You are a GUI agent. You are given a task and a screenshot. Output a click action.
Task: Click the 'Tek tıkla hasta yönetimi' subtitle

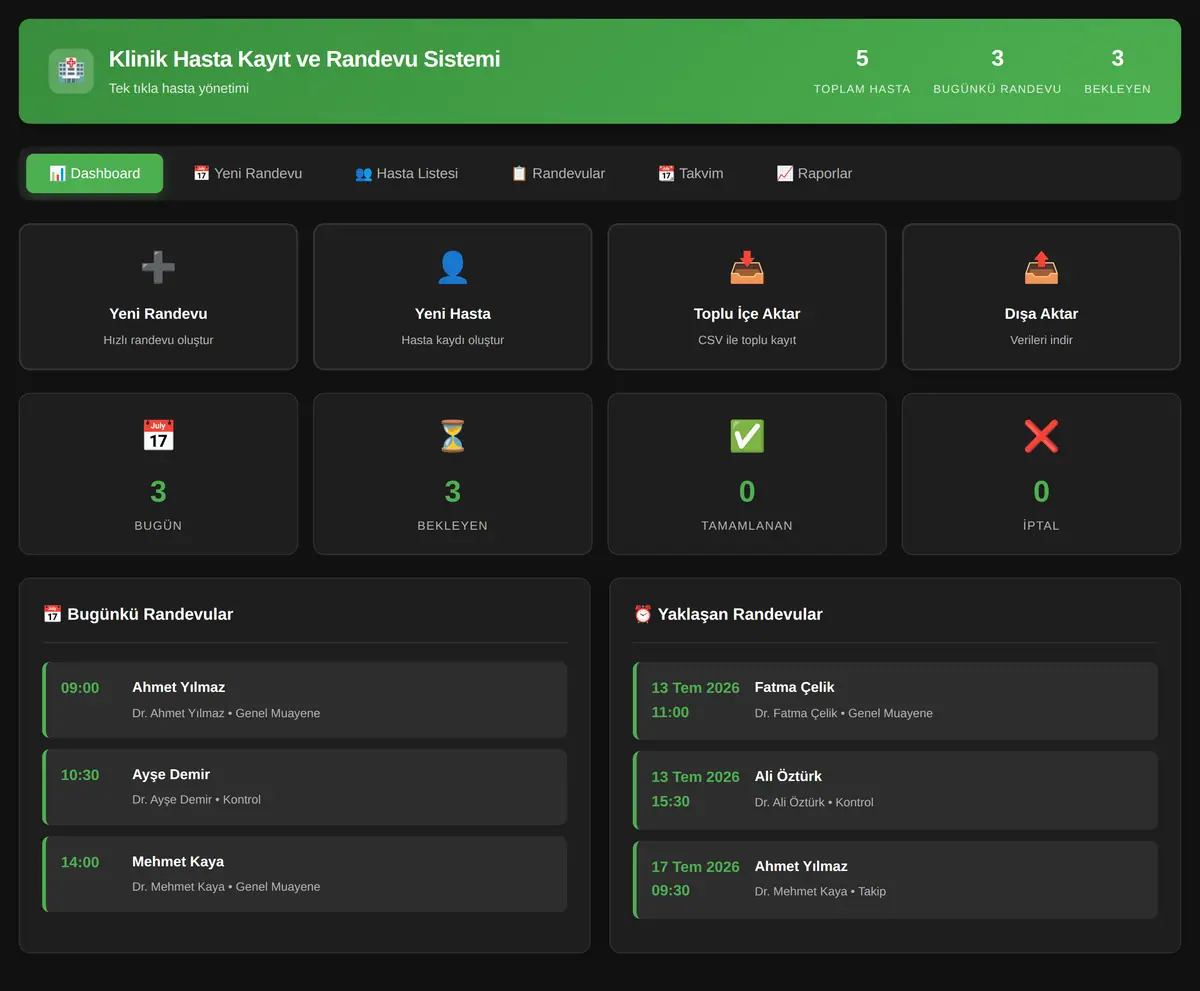(x=179, y=88)
